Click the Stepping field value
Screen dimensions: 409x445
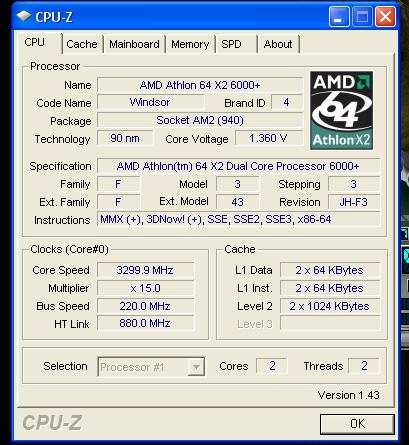pyautogui.click(x=354, y=184)
